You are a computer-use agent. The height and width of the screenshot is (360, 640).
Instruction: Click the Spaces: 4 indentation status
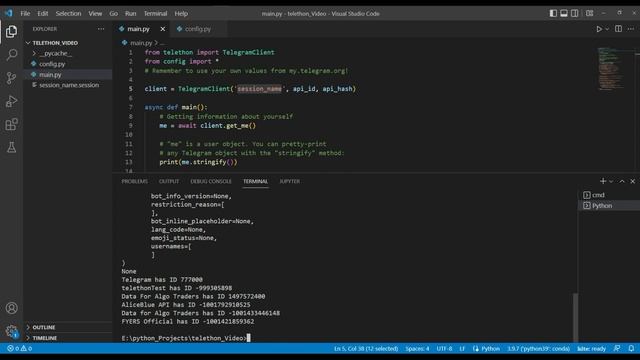click(417, 349)
